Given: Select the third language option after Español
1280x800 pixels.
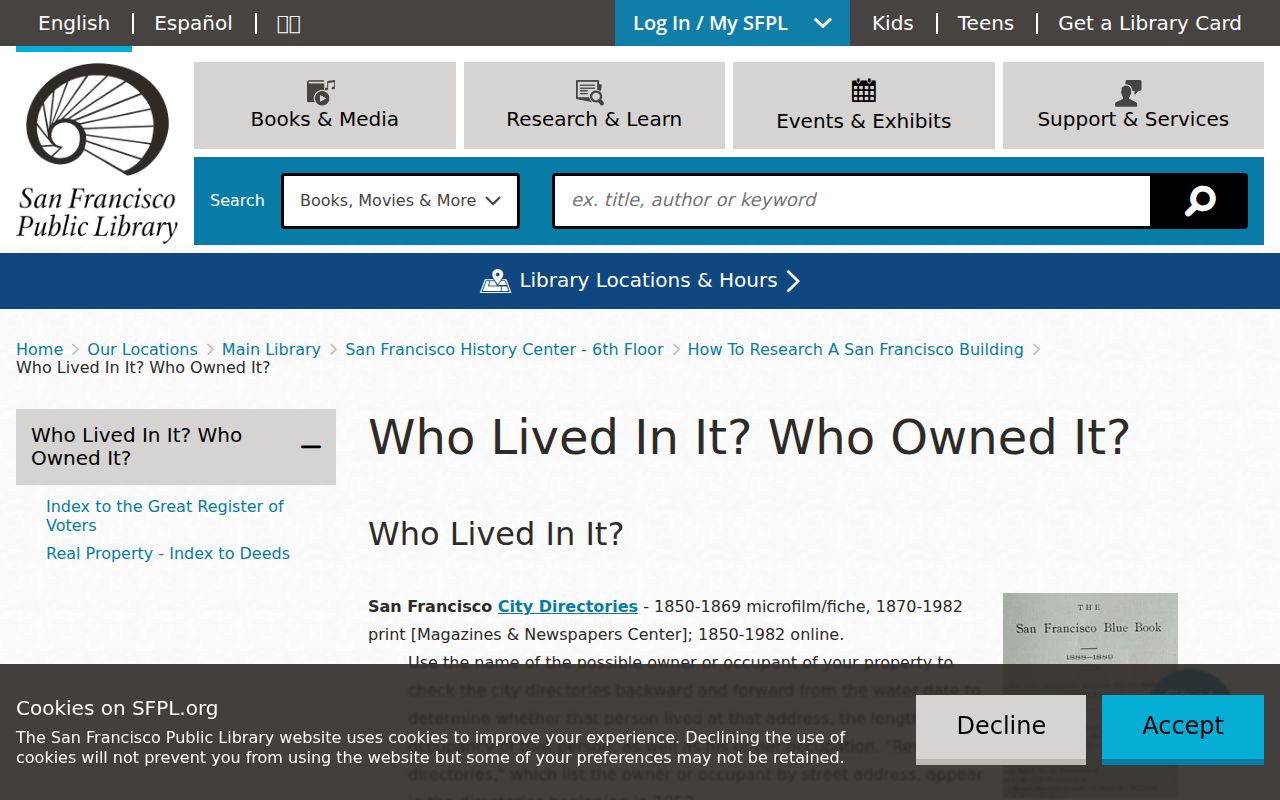Looking at the screenshot, I should click(x=288, y=23).
